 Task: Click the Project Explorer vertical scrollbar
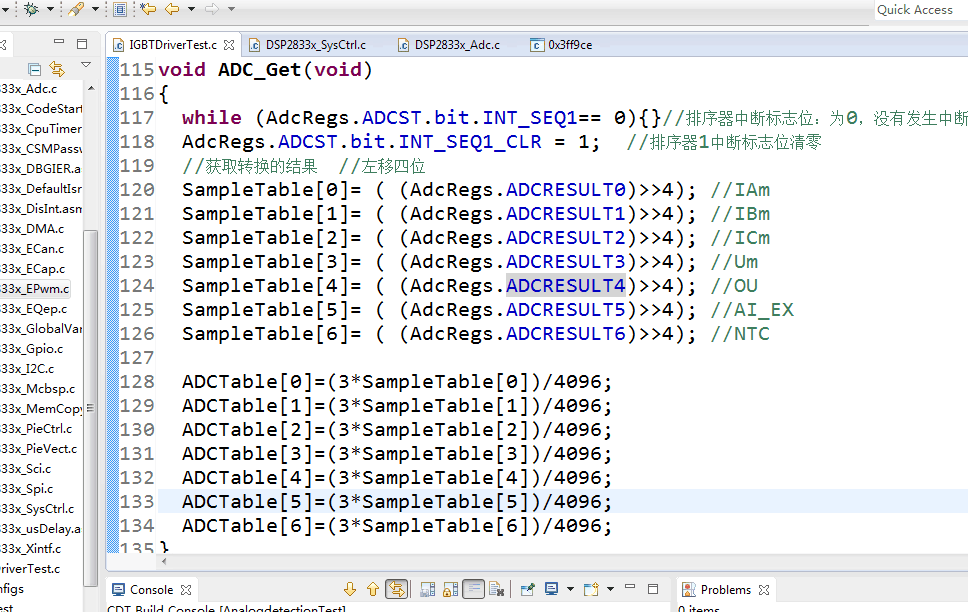click(x=90, y=408)
